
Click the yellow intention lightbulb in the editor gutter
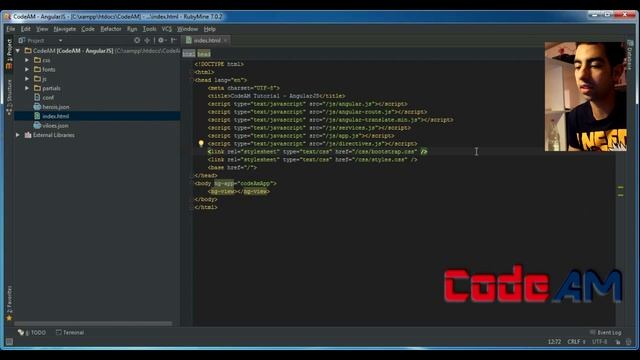(201, 143)
